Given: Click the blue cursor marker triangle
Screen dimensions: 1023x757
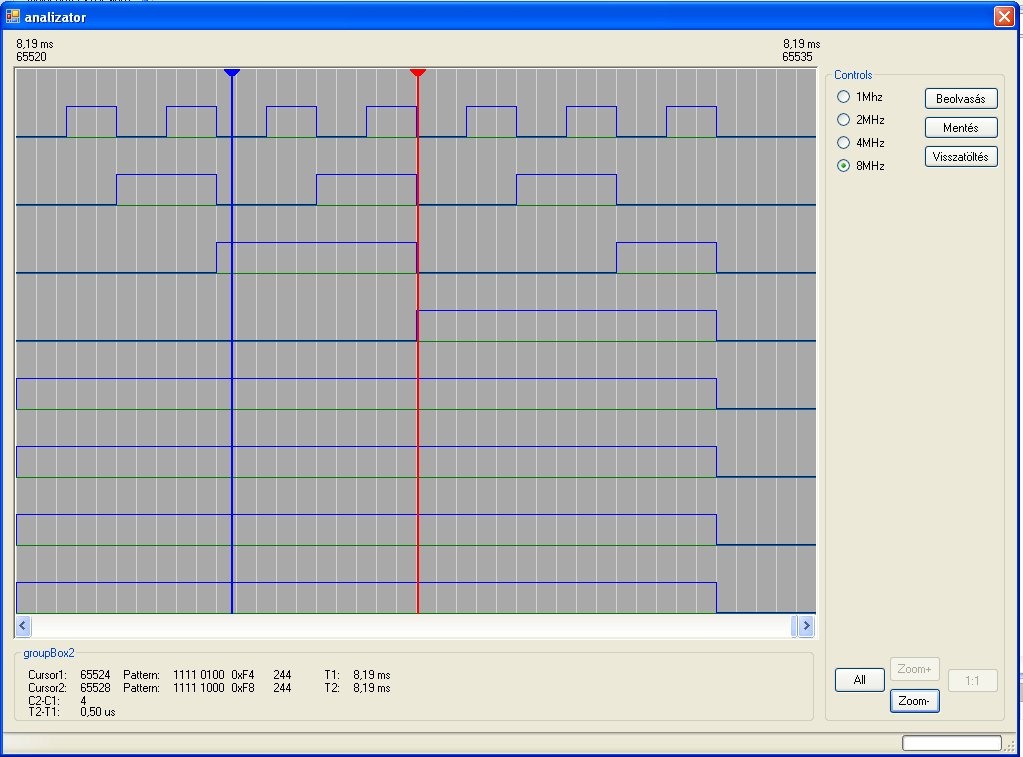Looking at the screenshot, I should 232,72.
